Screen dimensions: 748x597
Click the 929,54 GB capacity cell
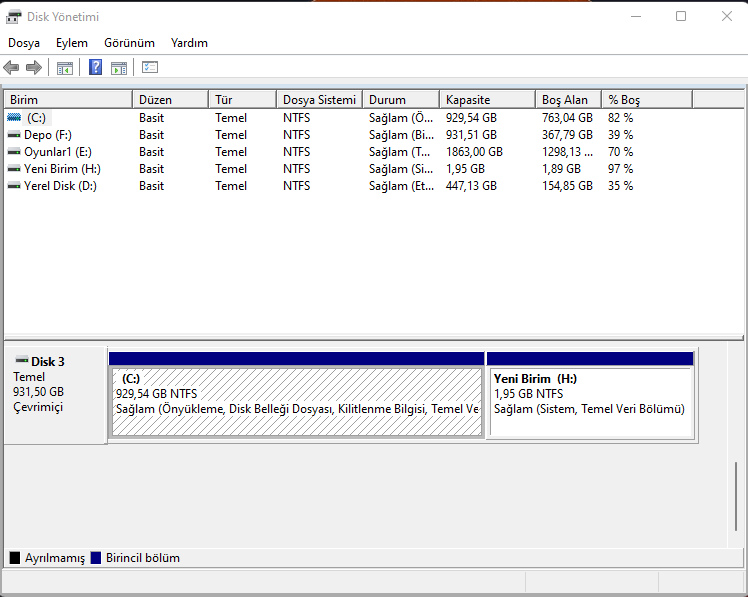pos(471,118)
